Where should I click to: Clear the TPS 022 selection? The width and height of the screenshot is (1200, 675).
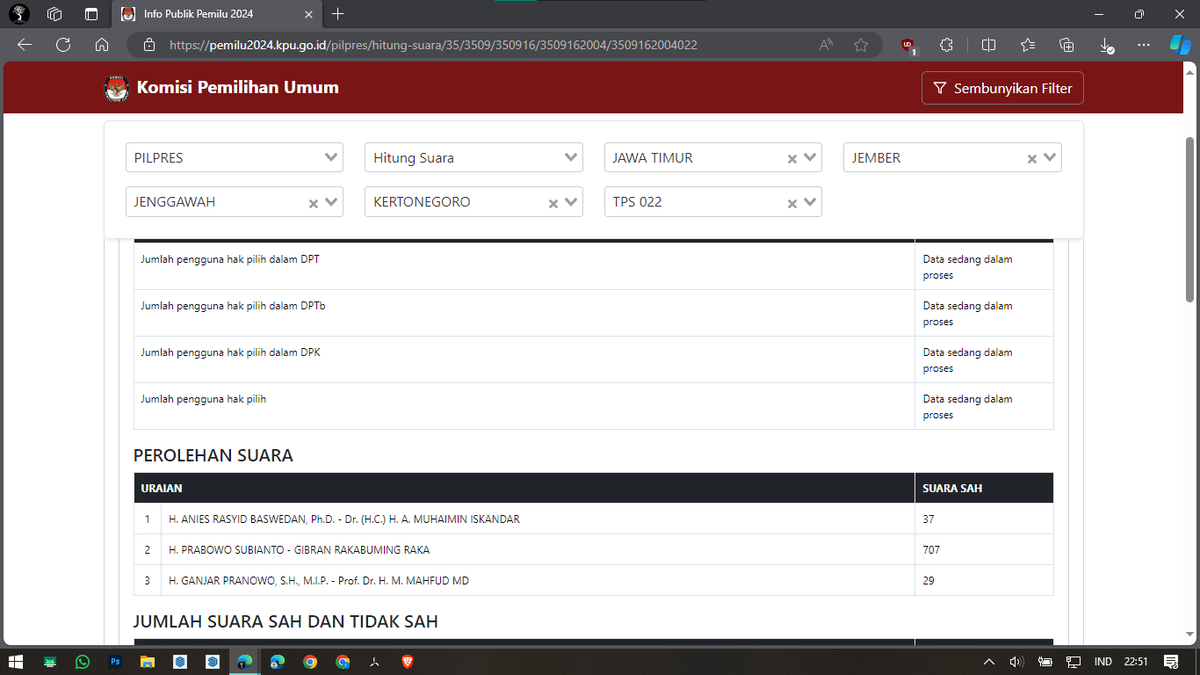tap(792, 203)
